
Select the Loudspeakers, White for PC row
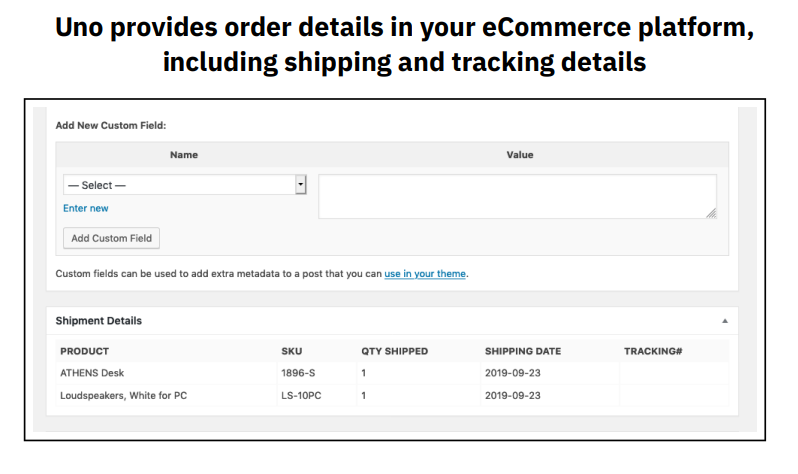coord(123,395)
